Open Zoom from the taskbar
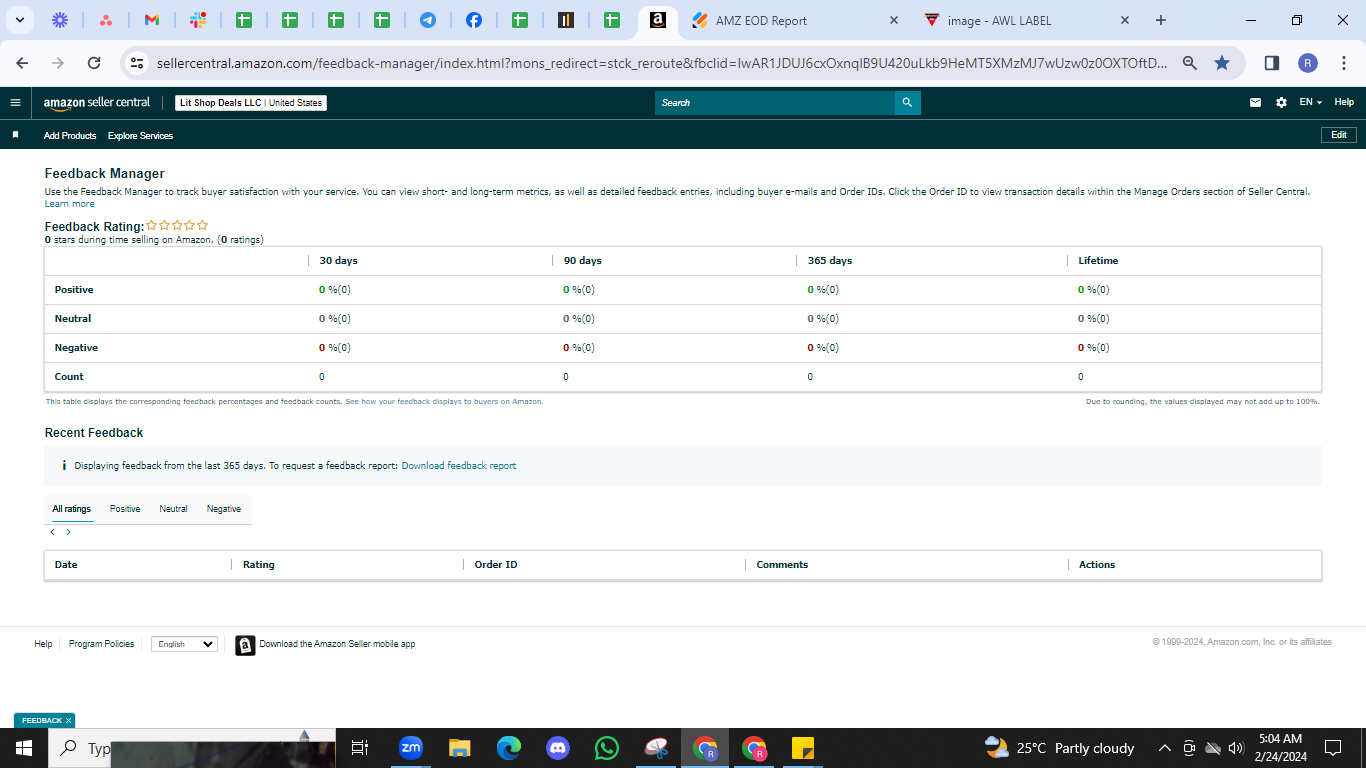Viewport: 1366px width, 768px height. [x=411, y=747]
